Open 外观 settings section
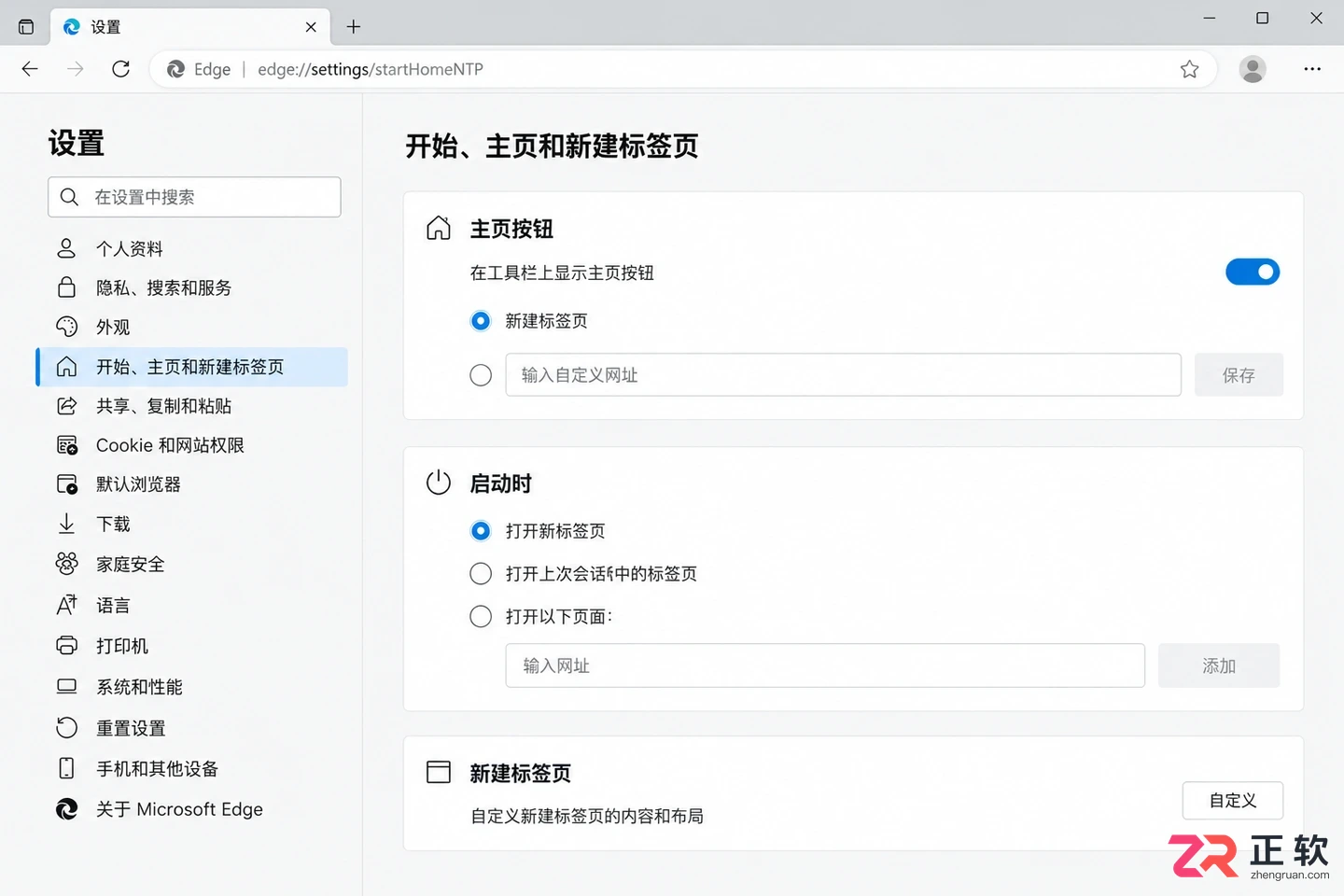This screenshot has height=896, width=1344. [x=192, y=328]
